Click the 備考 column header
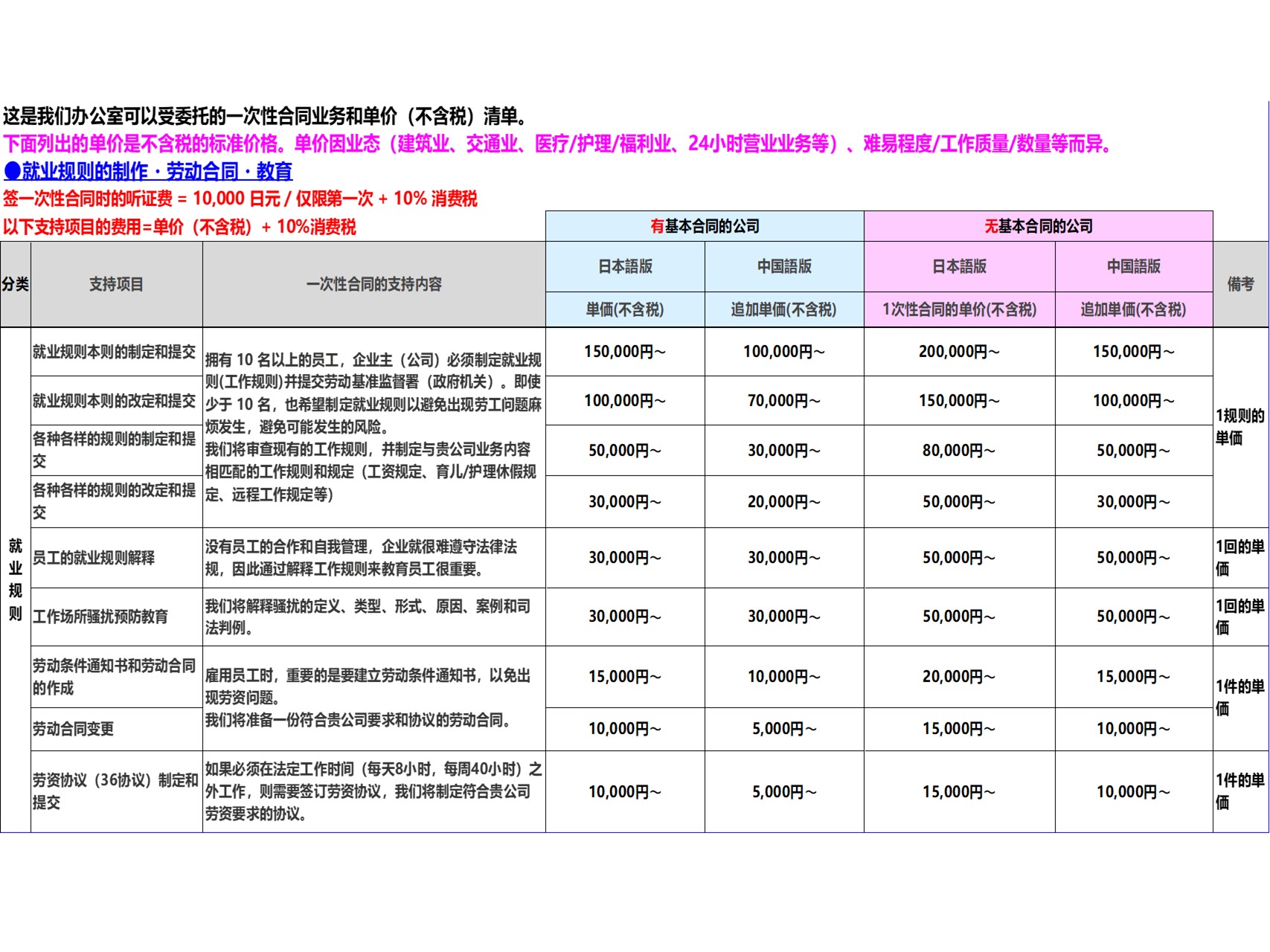 pos(1240,284)
